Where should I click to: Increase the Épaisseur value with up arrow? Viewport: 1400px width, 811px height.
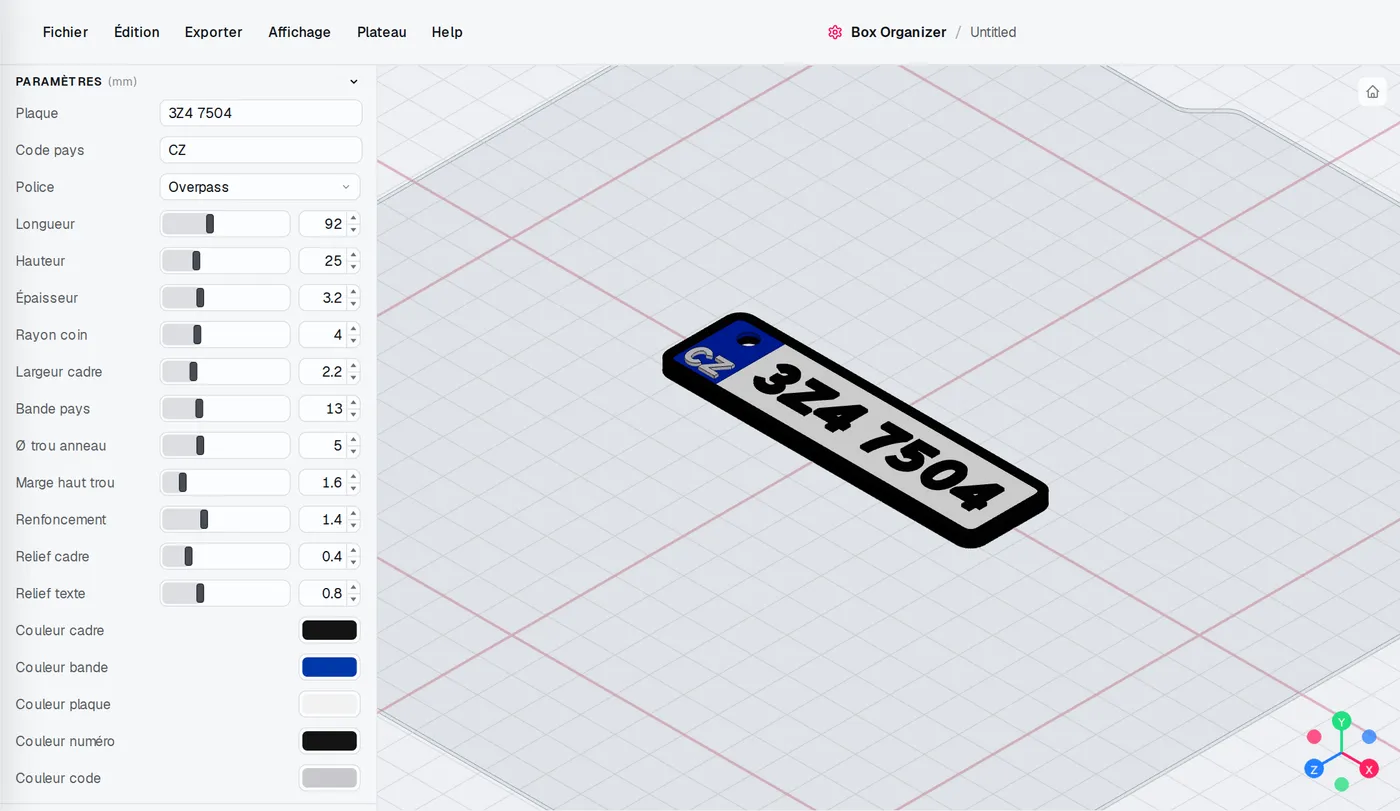(353, 292)
